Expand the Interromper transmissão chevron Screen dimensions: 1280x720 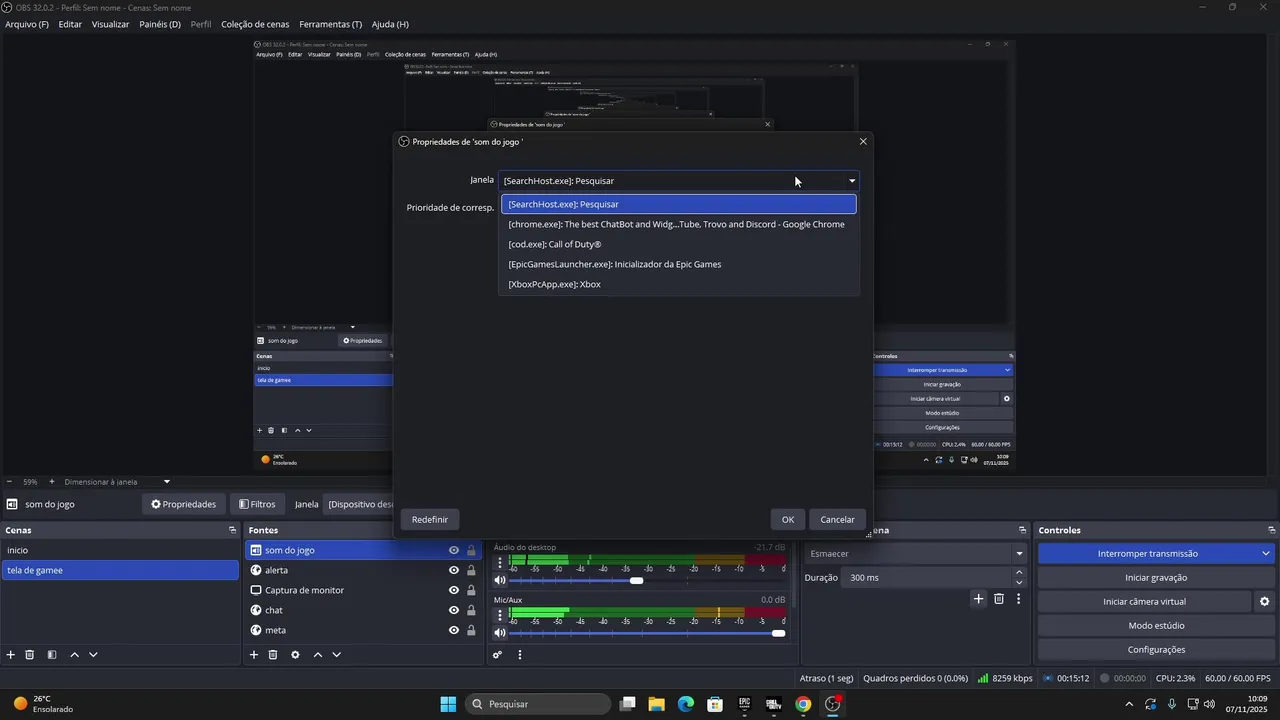(x=1266, y=553)
